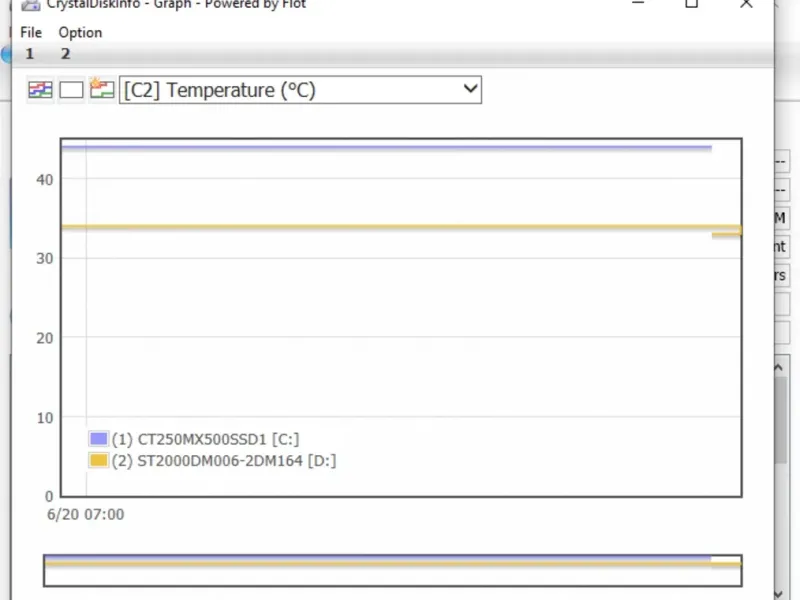Viewport: 800px width, 600px height.
Task: Click the yellow ST2000DM006 legend swatch
Action: (98, 460)
